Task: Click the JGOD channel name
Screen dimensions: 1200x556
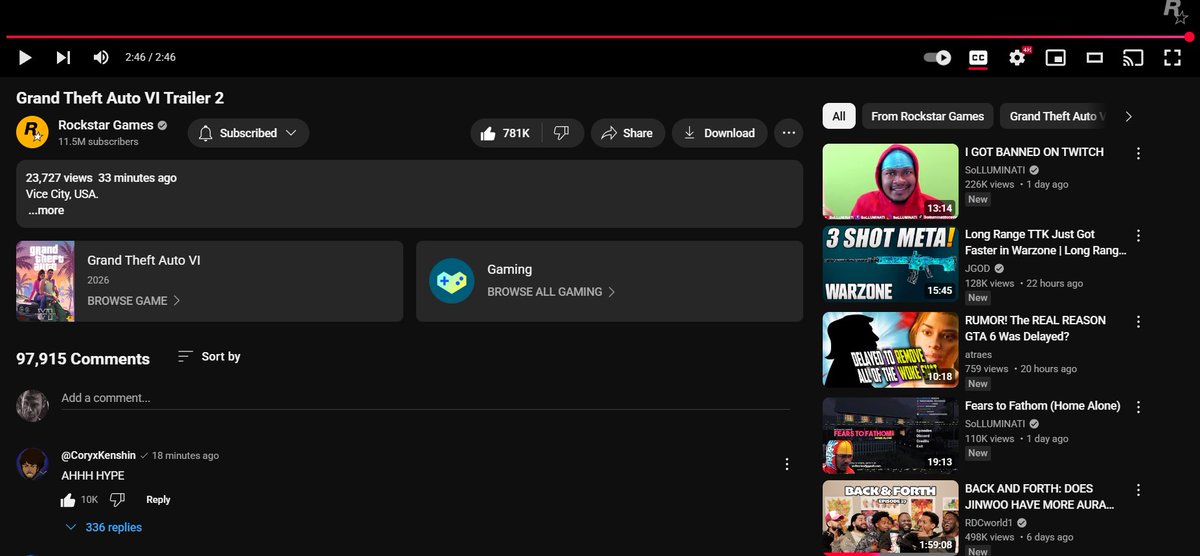Action: [x=978, y=268]
